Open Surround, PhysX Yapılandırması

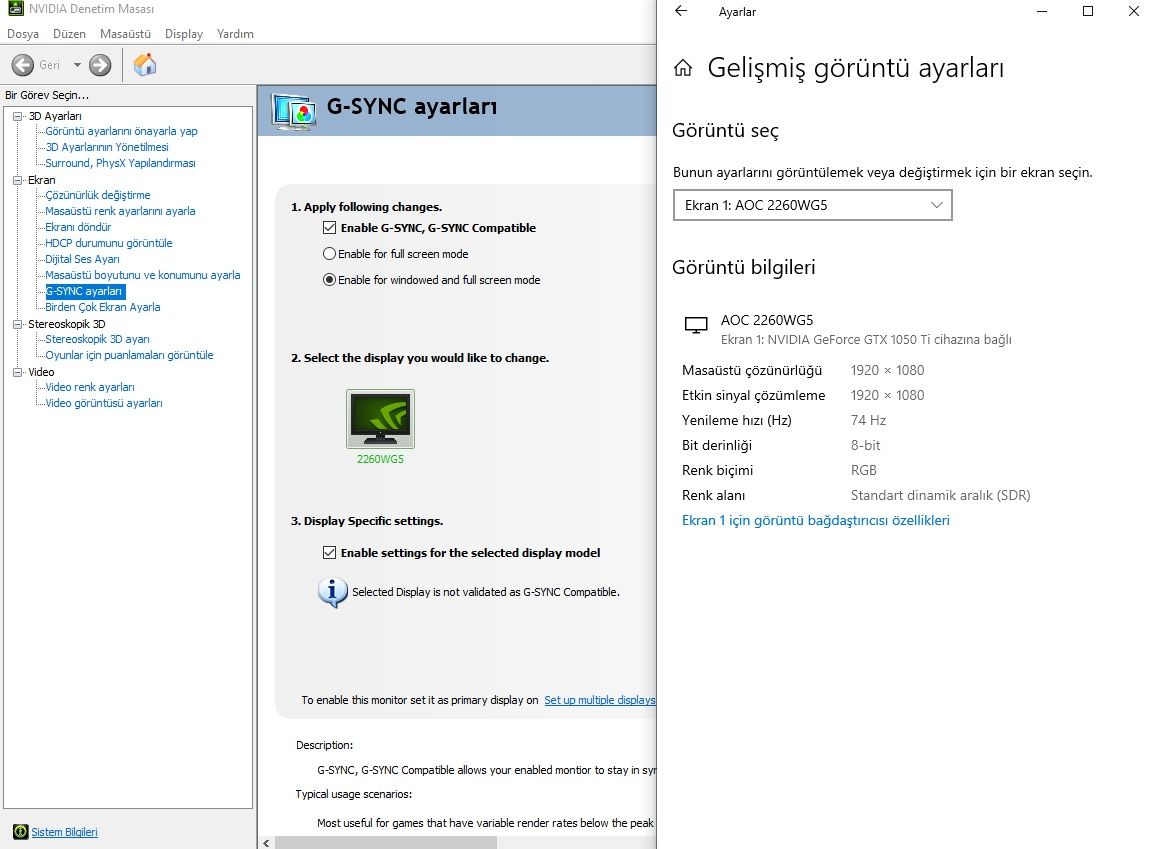coord(120,163)
